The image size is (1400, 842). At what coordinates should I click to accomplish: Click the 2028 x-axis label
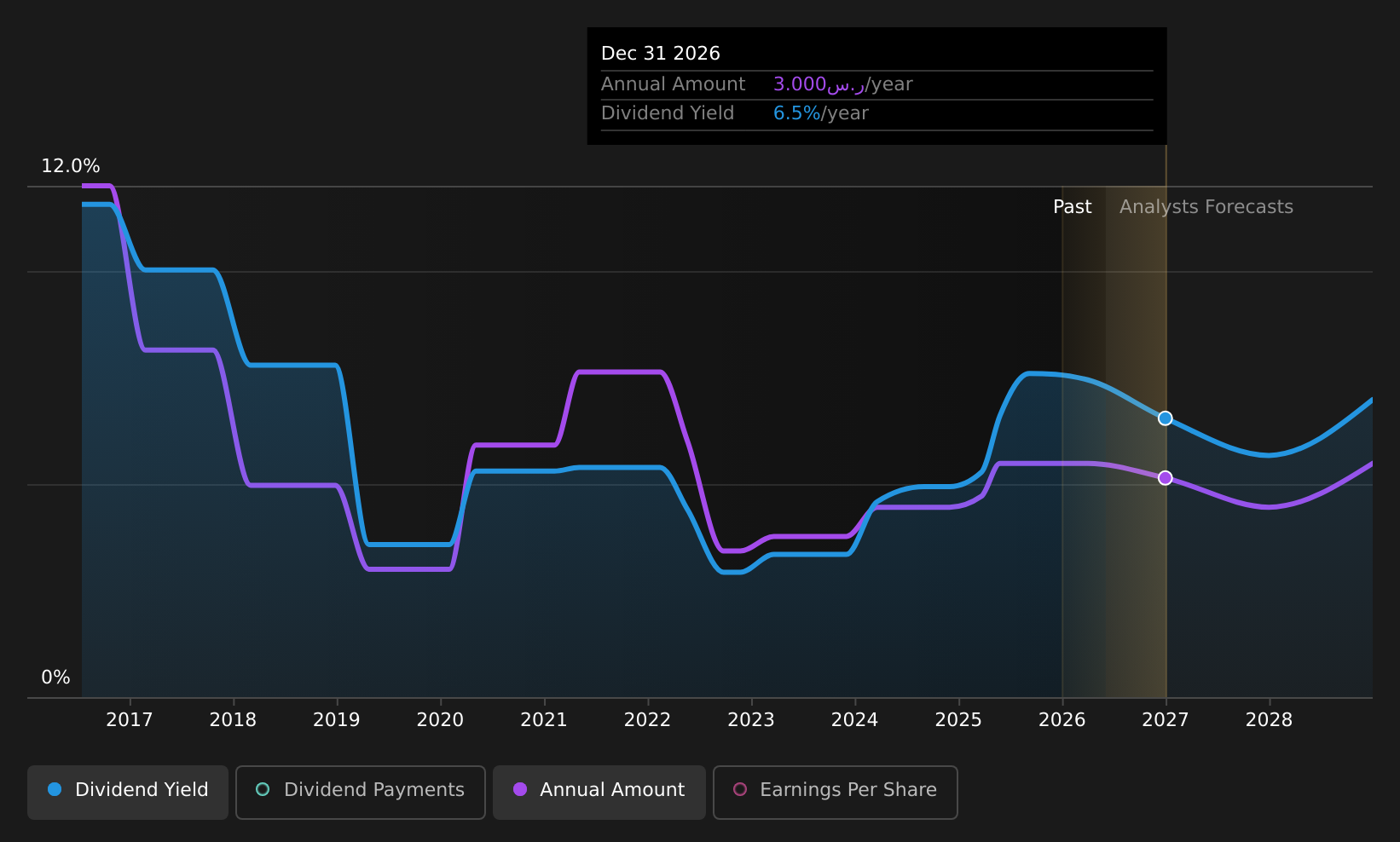click(1270, 720)
